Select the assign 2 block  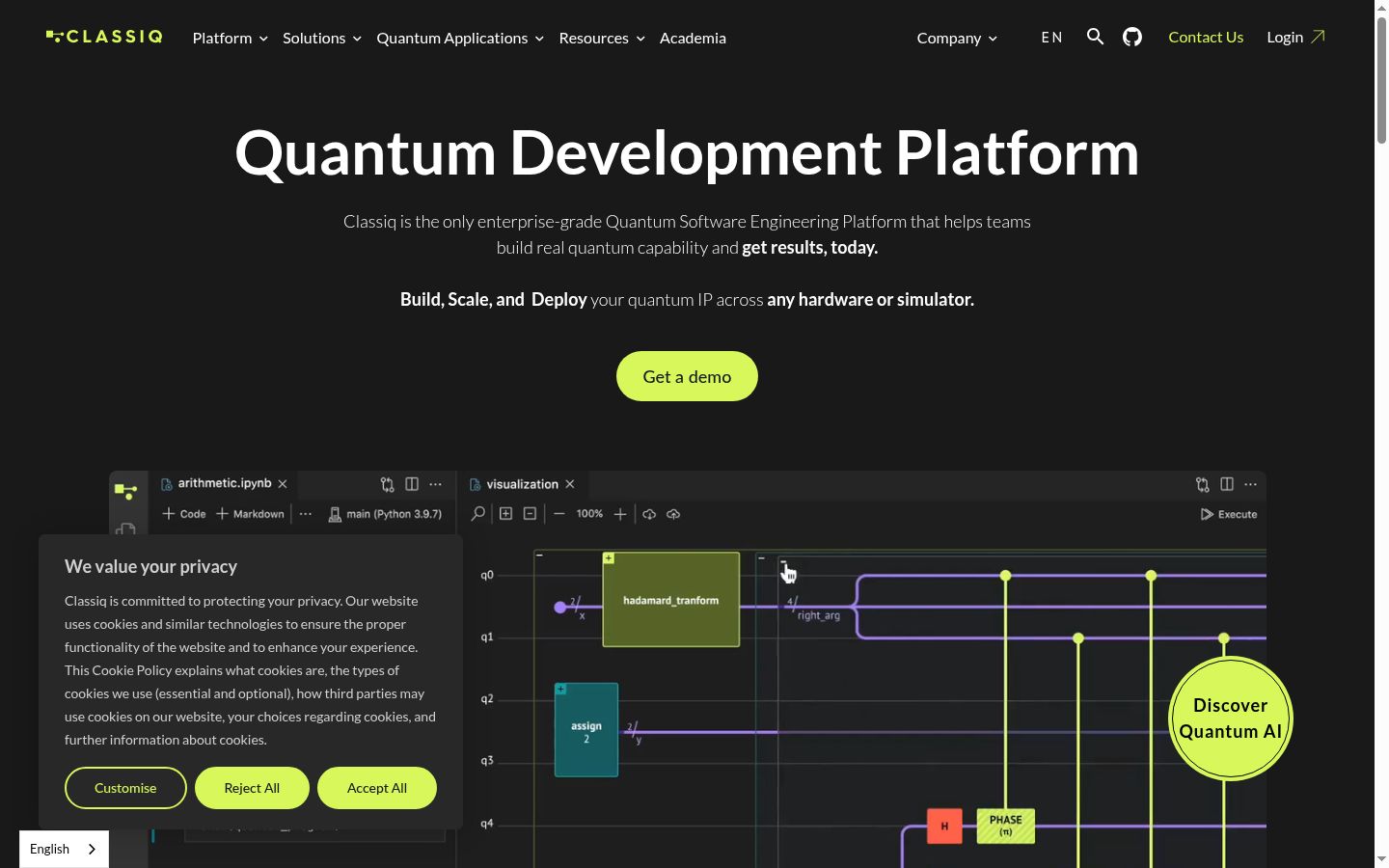coord(586,730)
